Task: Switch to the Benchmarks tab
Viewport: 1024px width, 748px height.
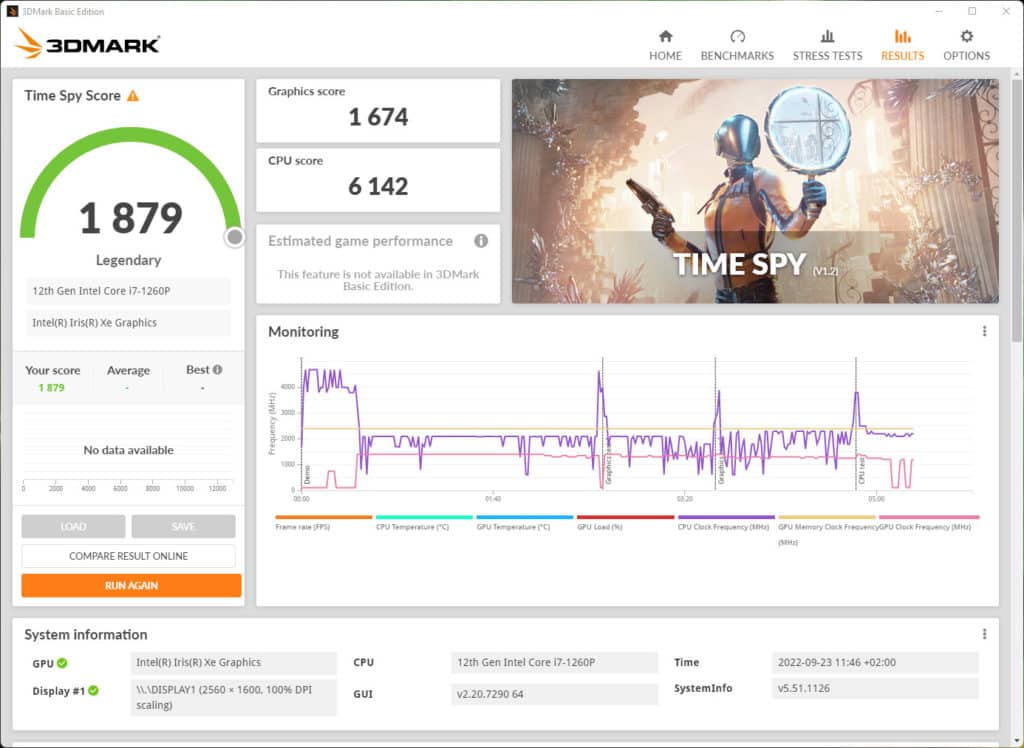Action: [x=737, y=45]
